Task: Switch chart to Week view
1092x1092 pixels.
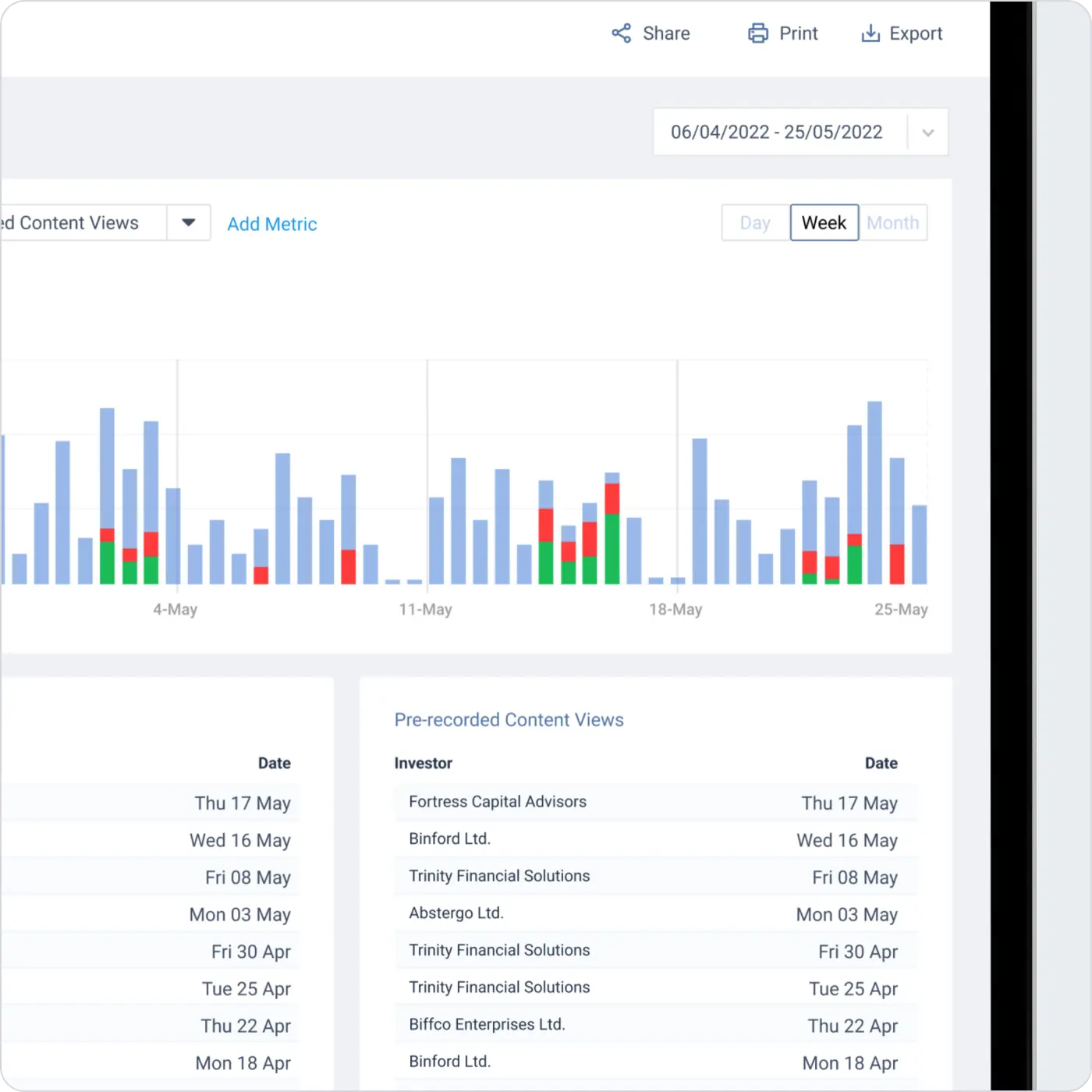Action: (824, 223)
